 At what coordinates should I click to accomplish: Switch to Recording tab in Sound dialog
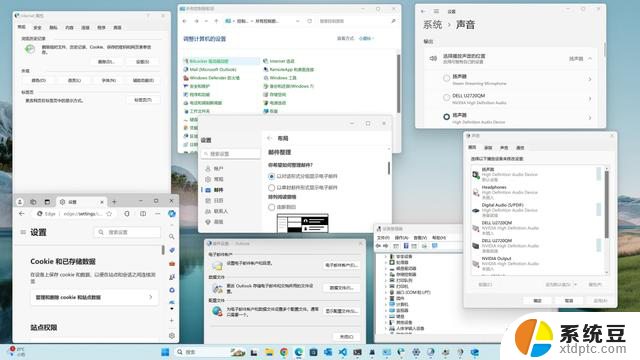click(488, 147)
